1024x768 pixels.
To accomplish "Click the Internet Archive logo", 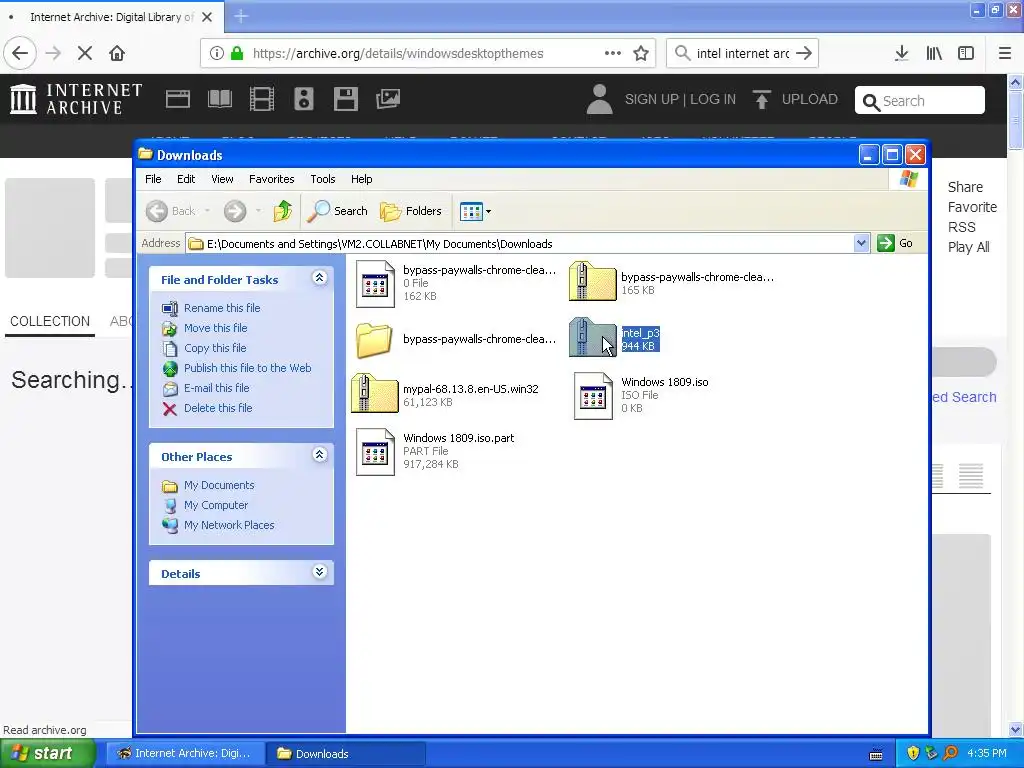I will [x=76, y=99].
